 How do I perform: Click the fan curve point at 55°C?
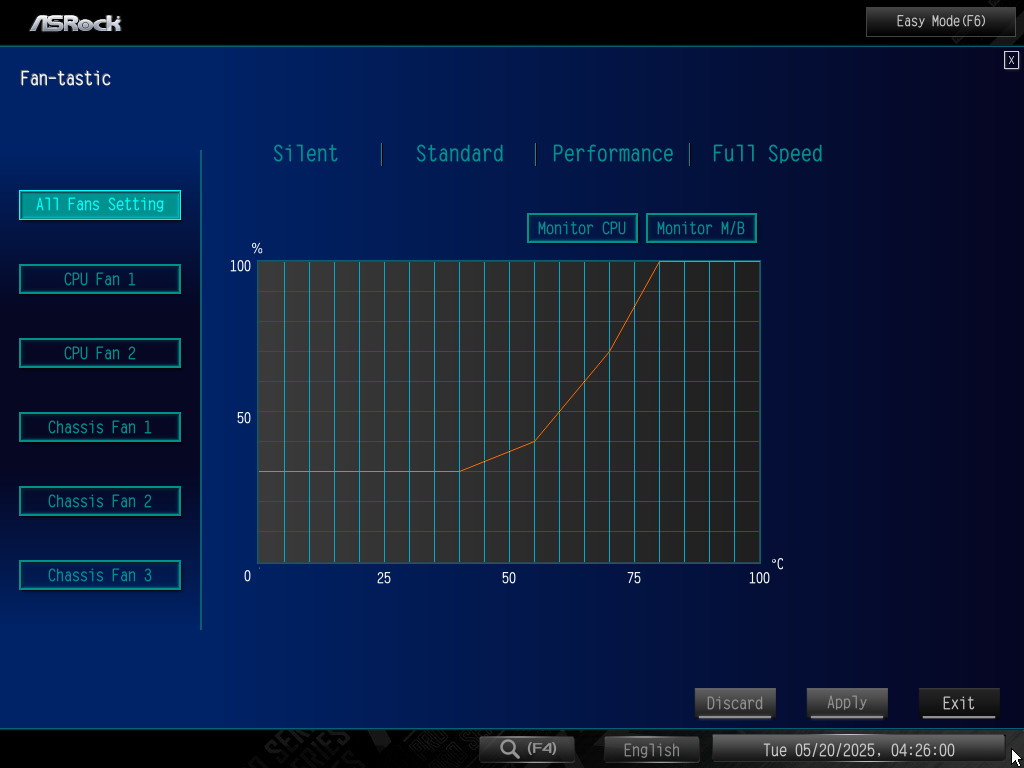[x=534, y=441]
